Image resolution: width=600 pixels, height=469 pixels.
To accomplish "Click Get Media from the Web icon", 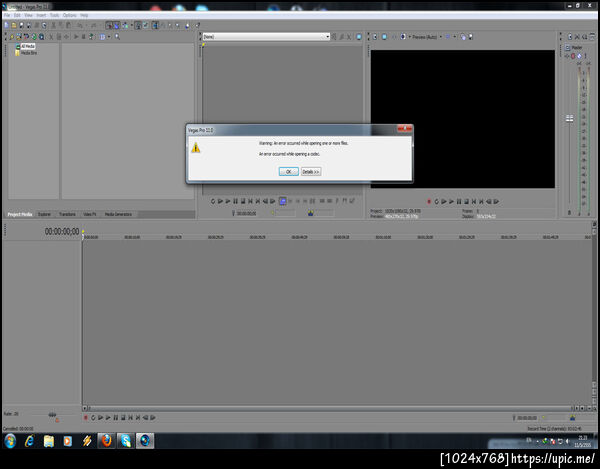I will (x=41, y=37).
